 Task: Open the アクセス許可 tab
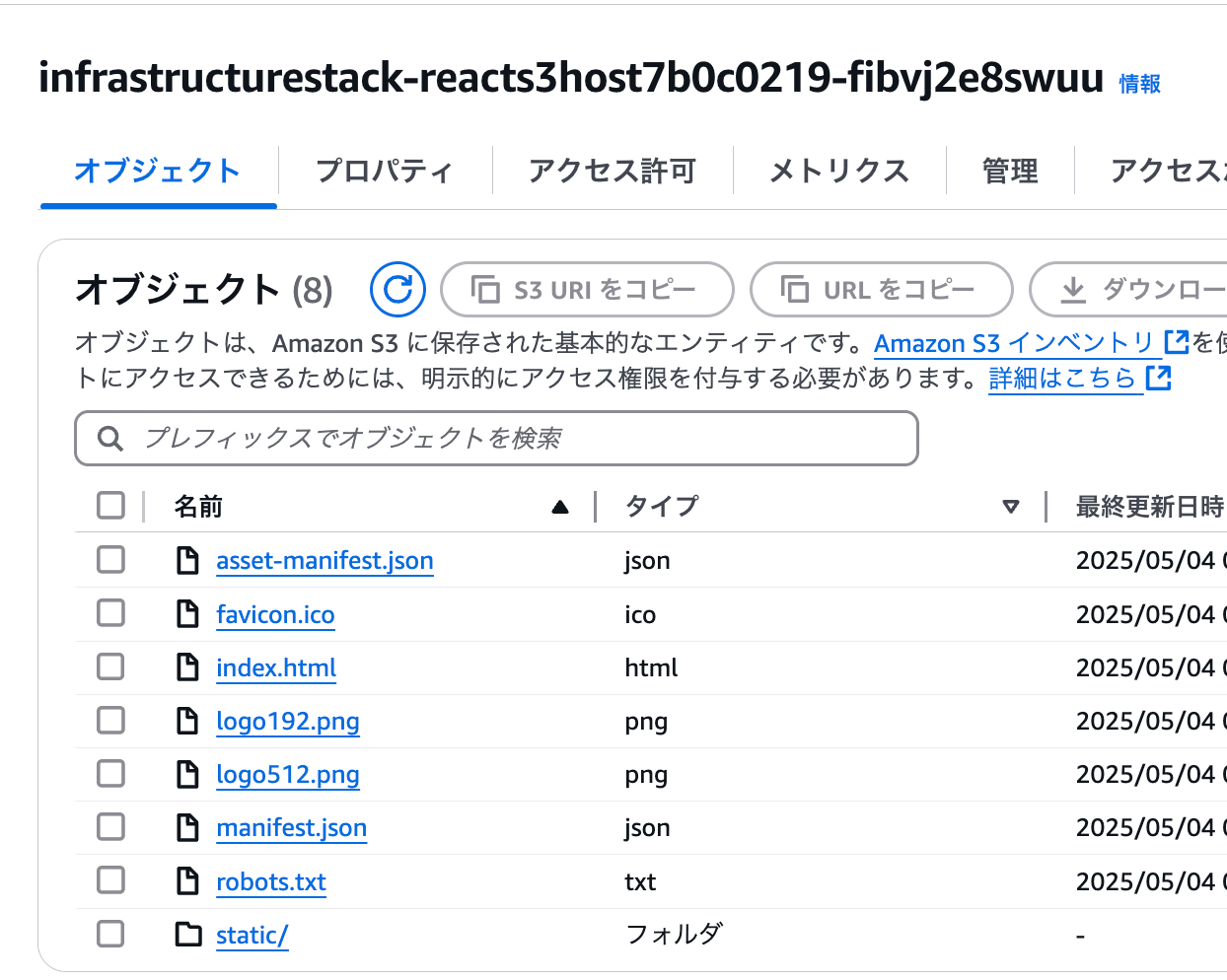613,171
